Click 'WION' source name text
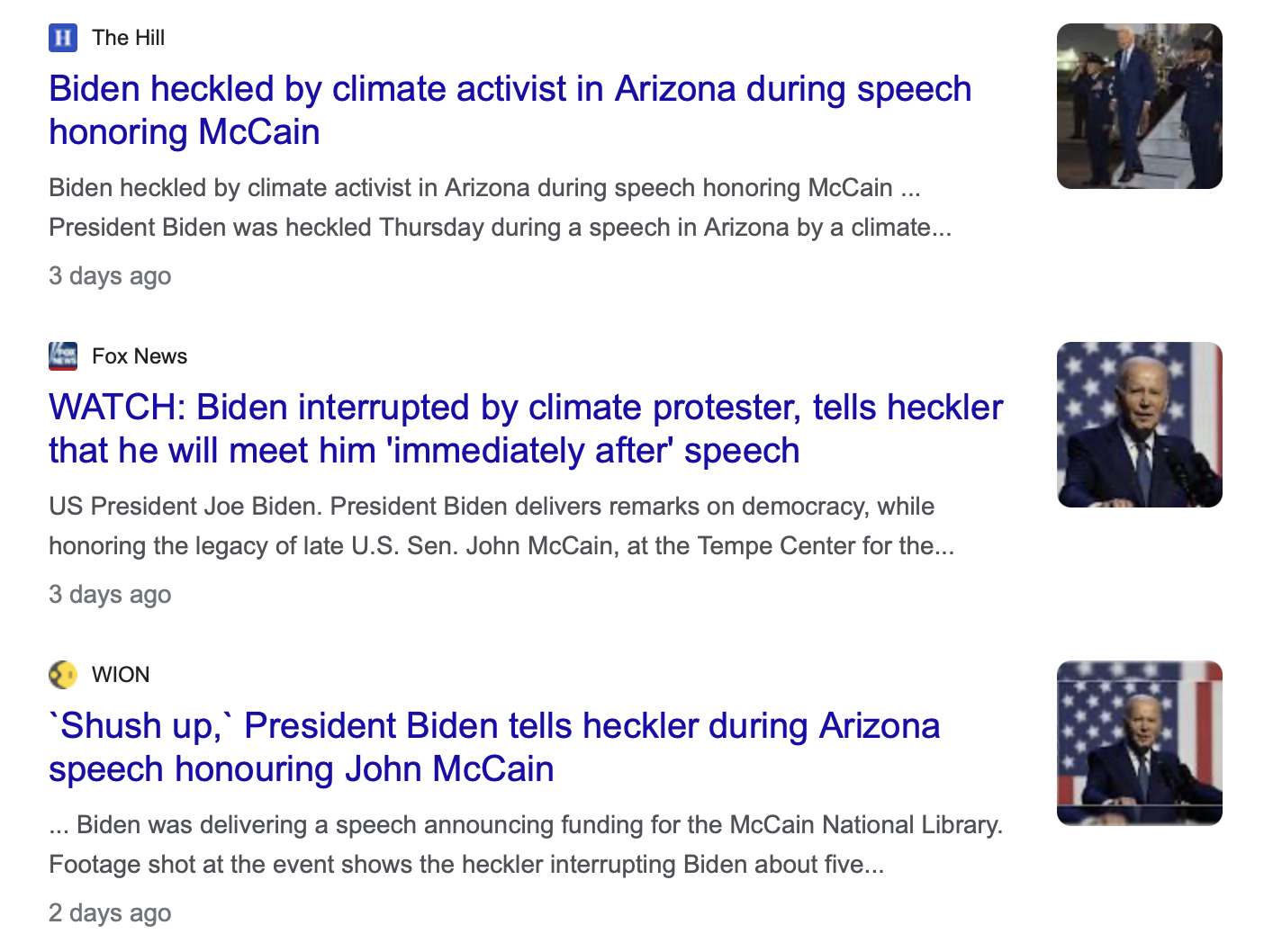 [x=121, y=675]
